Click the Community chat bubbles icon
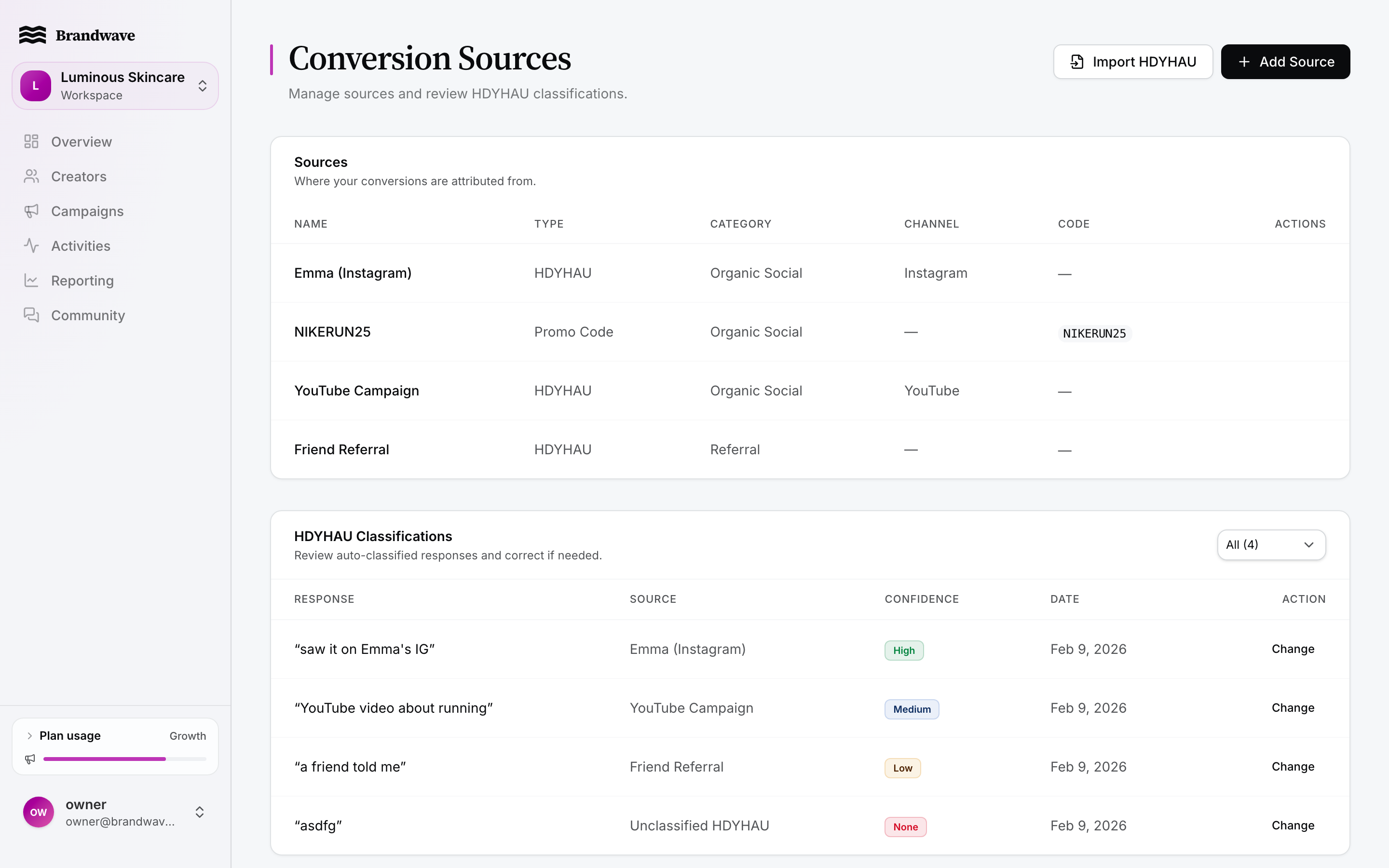The width and height of the screenshot is (1389, 868). click(x=31, y=315)
